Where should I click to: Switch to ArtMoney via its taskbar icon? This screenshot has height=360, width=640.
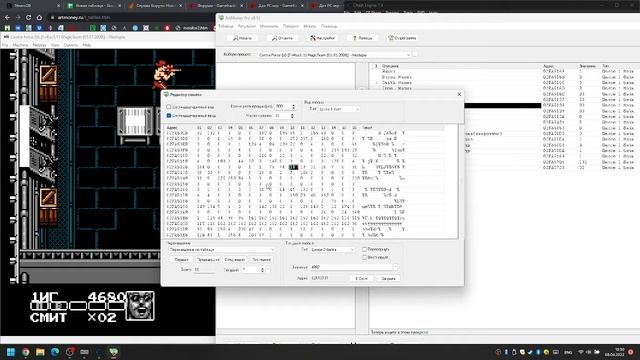(113, 352)
